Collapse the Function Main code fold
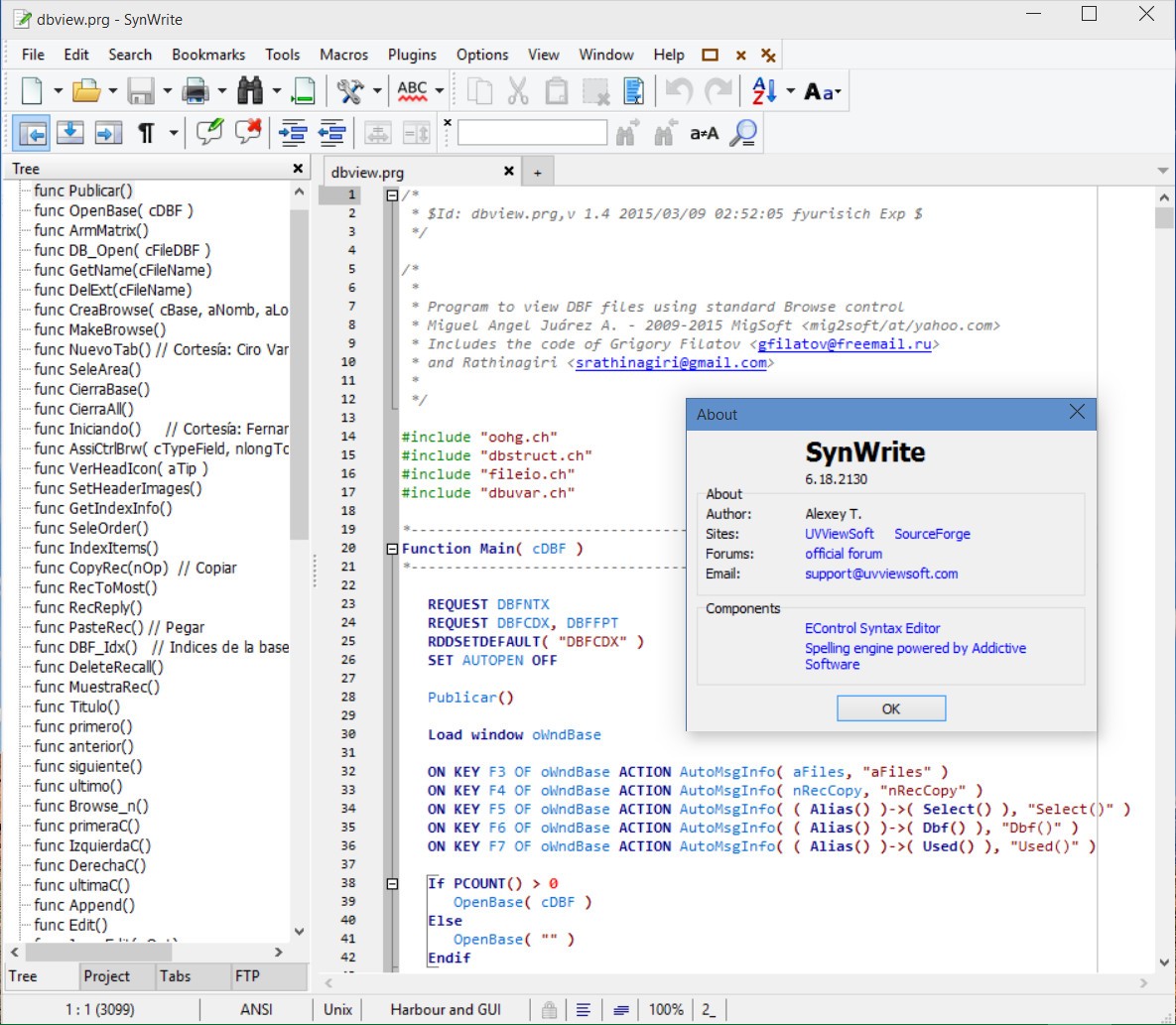The height and width of the screenshot is (1025, 1176). pos(392,549)
